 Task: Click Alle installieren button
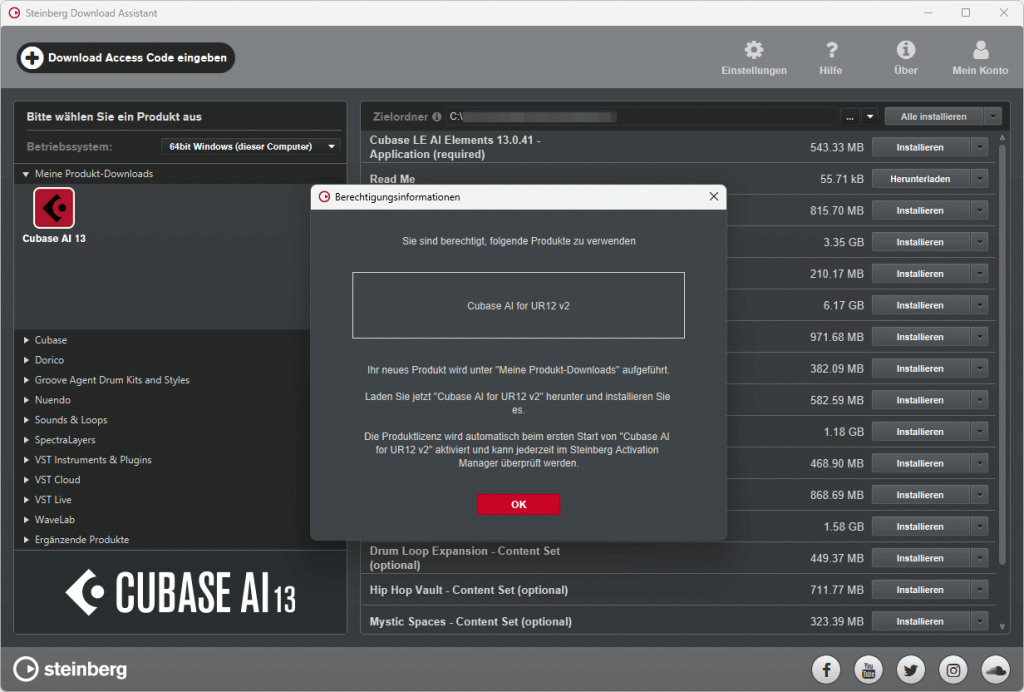point(933,117)
